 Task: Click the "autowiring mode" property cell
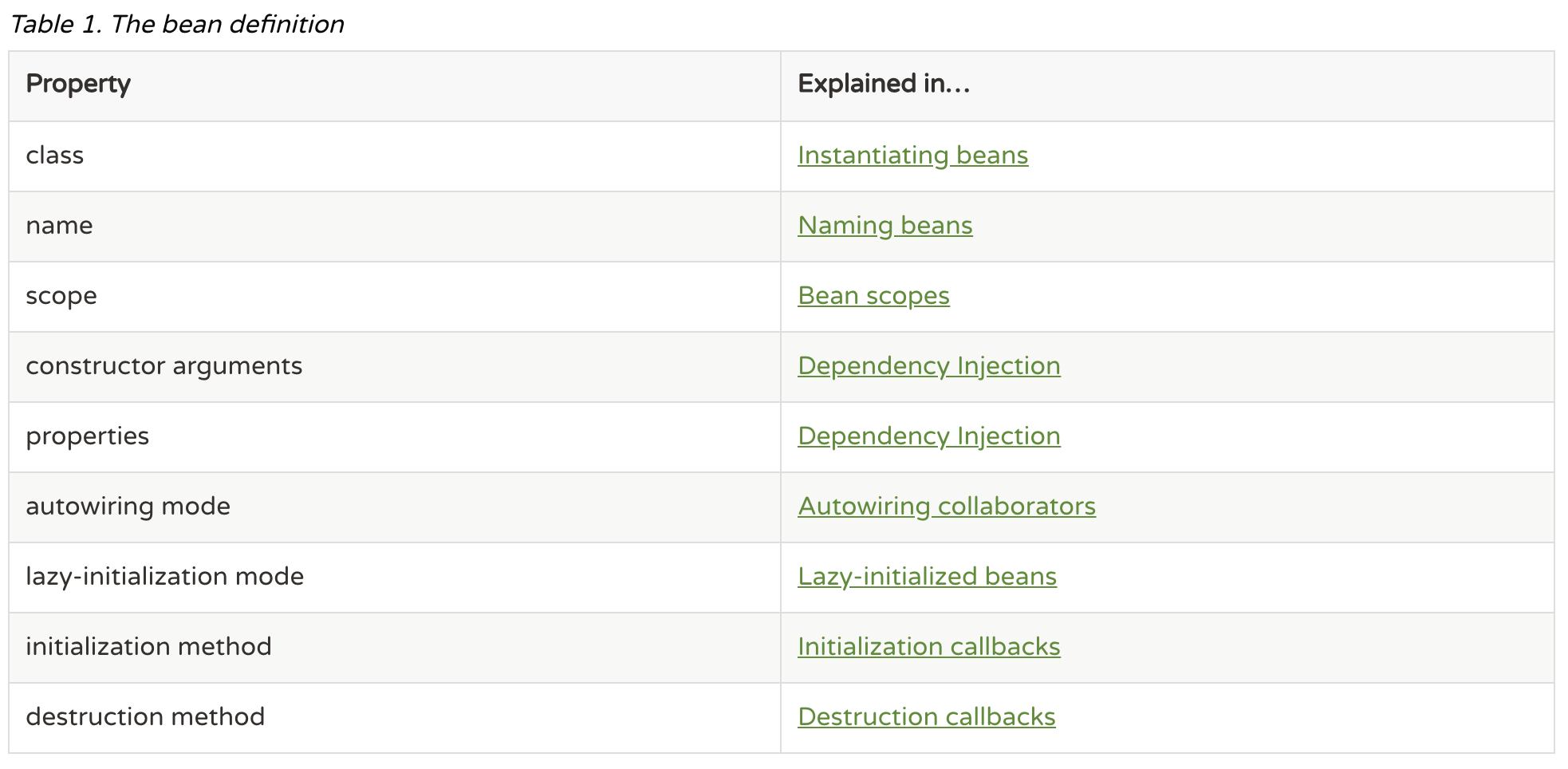pyautogui.click(x=128, y=507)
